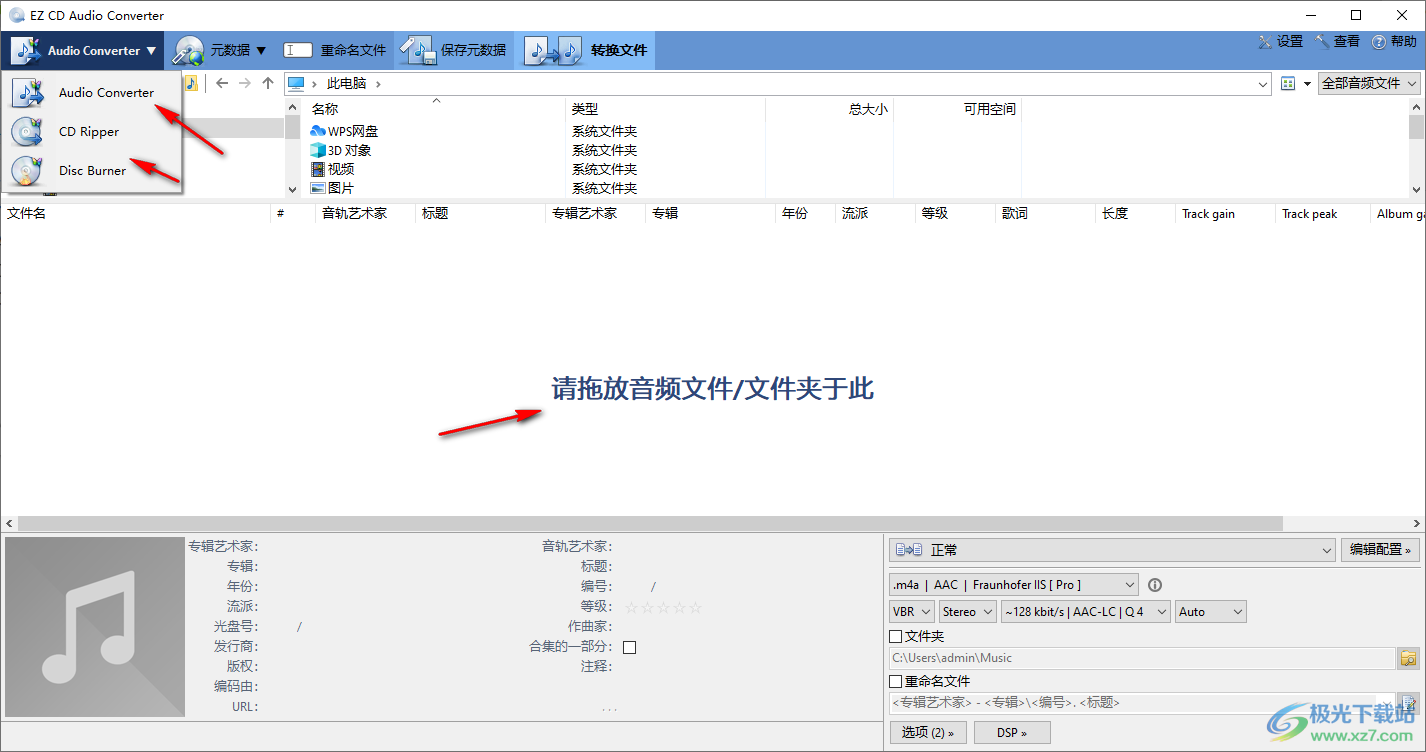Click the convert files music notes icon
Image resolution: width=1426 pixels, height=752 pixels.
pos(553,51)
